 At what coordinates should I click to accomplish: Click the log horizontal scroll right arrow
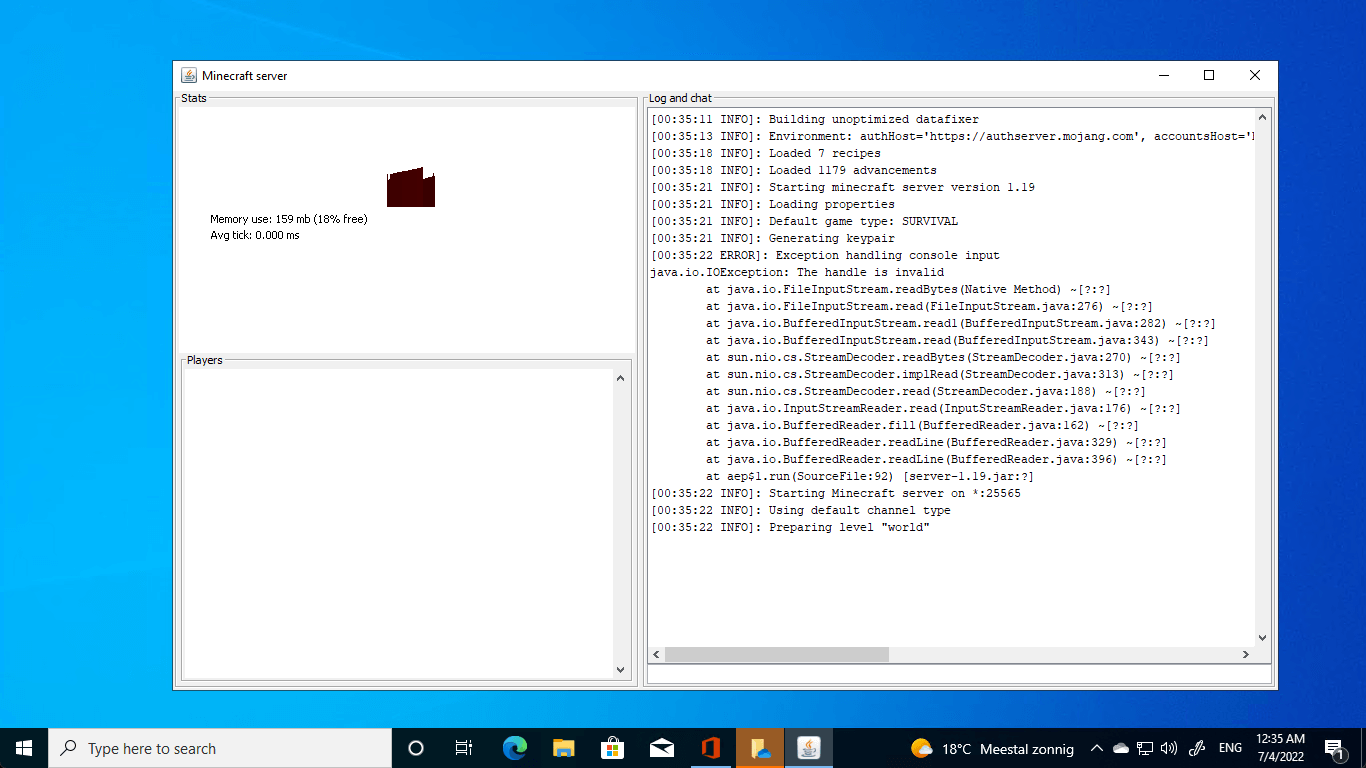(1246, 654)
